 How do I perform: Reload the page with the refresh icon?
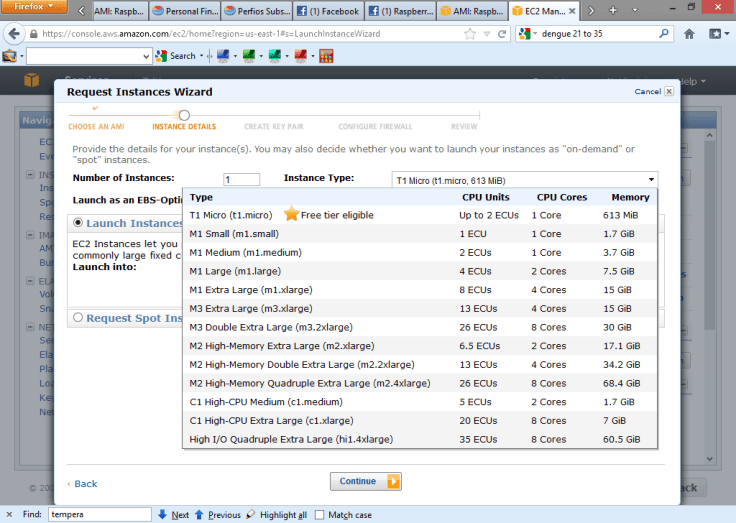(x=501, y=33)
